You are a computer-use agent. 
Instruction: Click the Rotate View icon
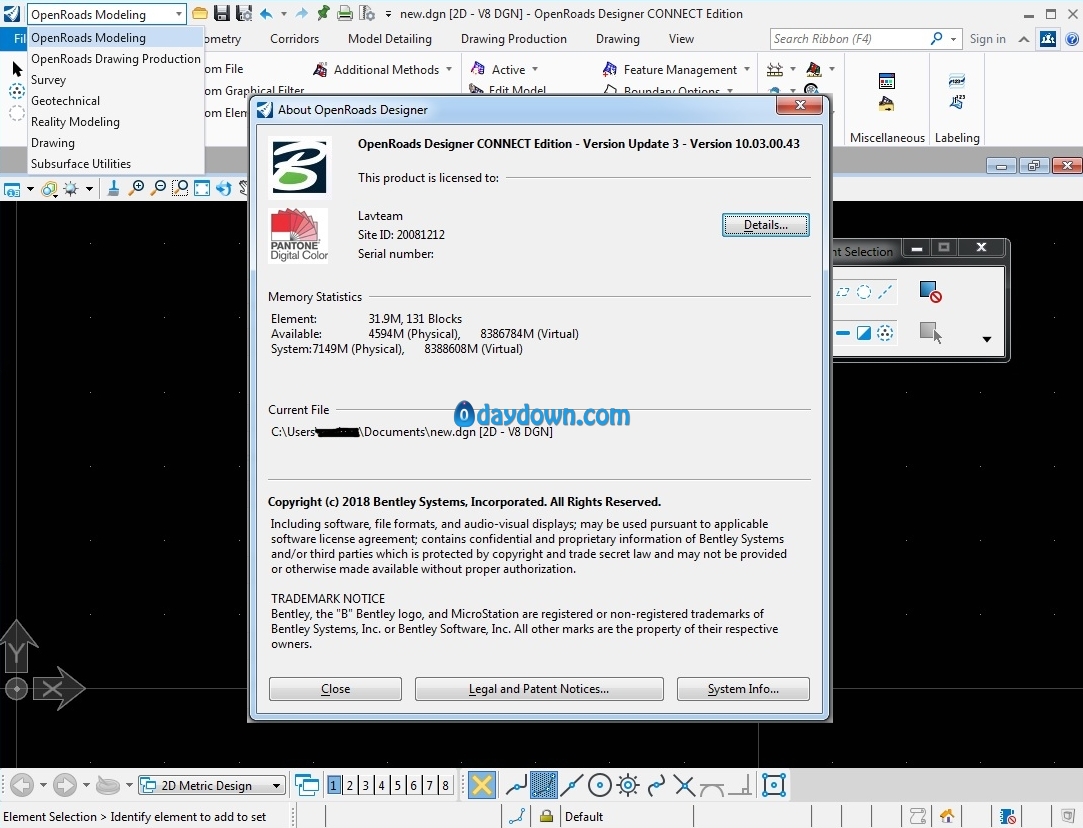tap(224, 188)
